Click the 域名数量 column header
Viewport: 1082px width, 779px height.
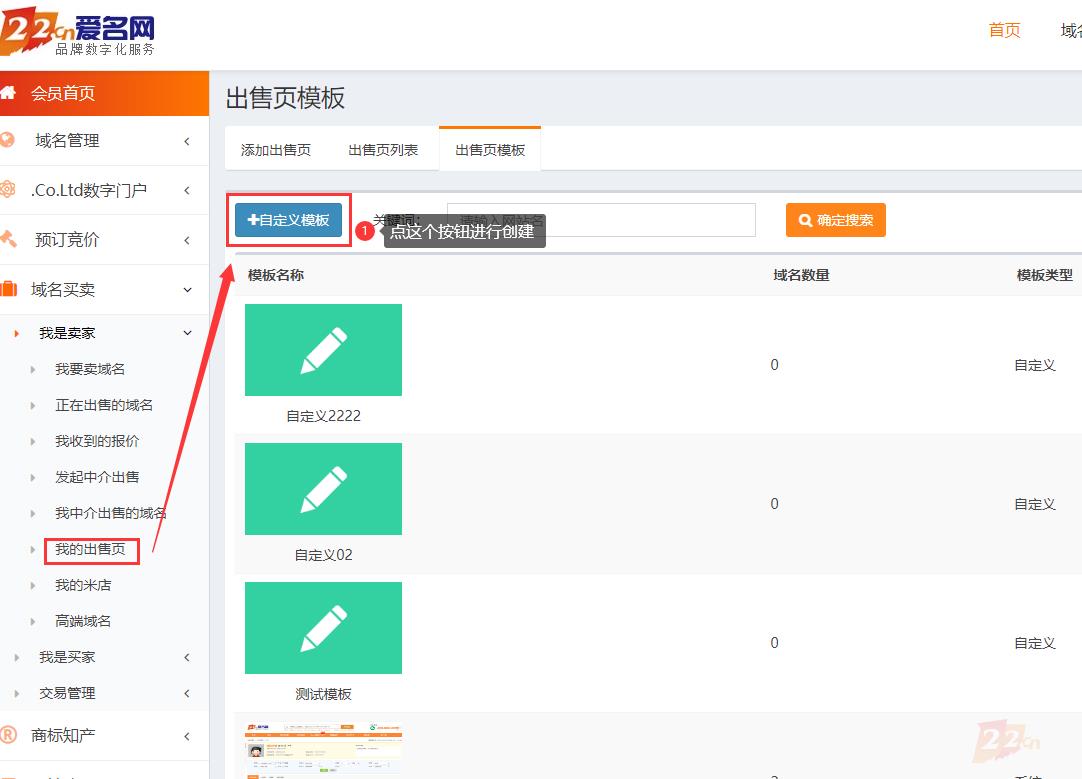(801, 275)
